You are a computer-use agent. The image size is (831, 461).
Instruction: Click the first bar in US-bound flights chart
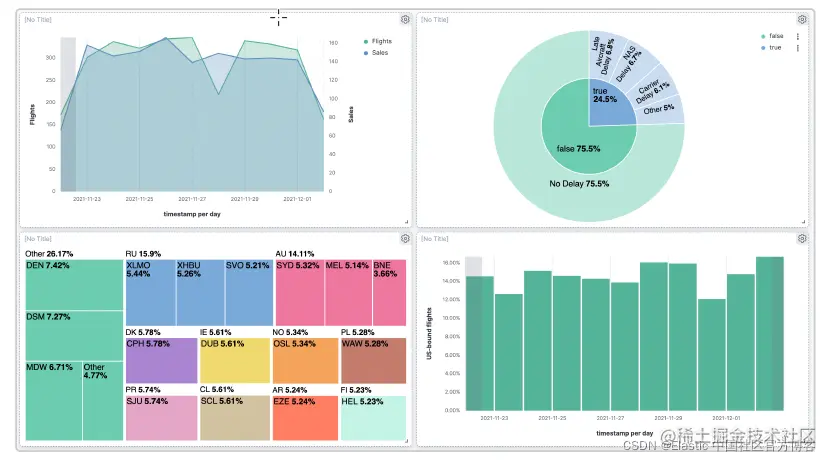[x=480, y=343]
